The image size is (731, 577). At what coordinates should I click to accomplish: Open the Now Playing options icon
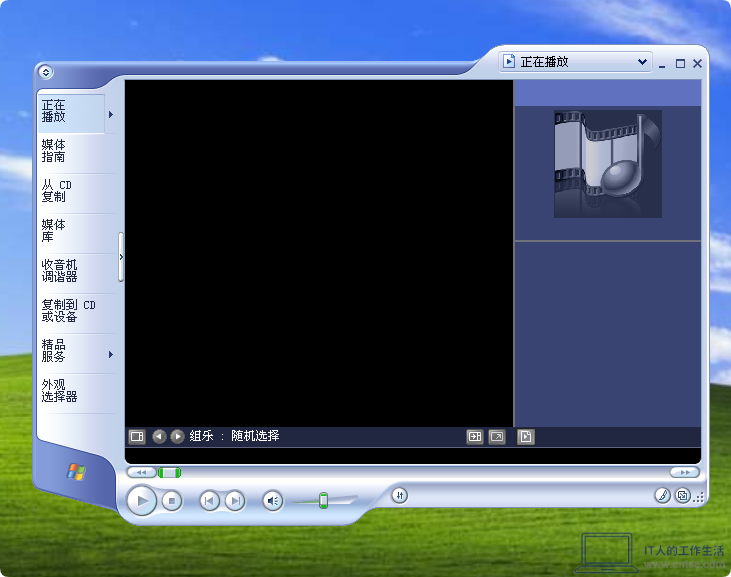(137, 436)
